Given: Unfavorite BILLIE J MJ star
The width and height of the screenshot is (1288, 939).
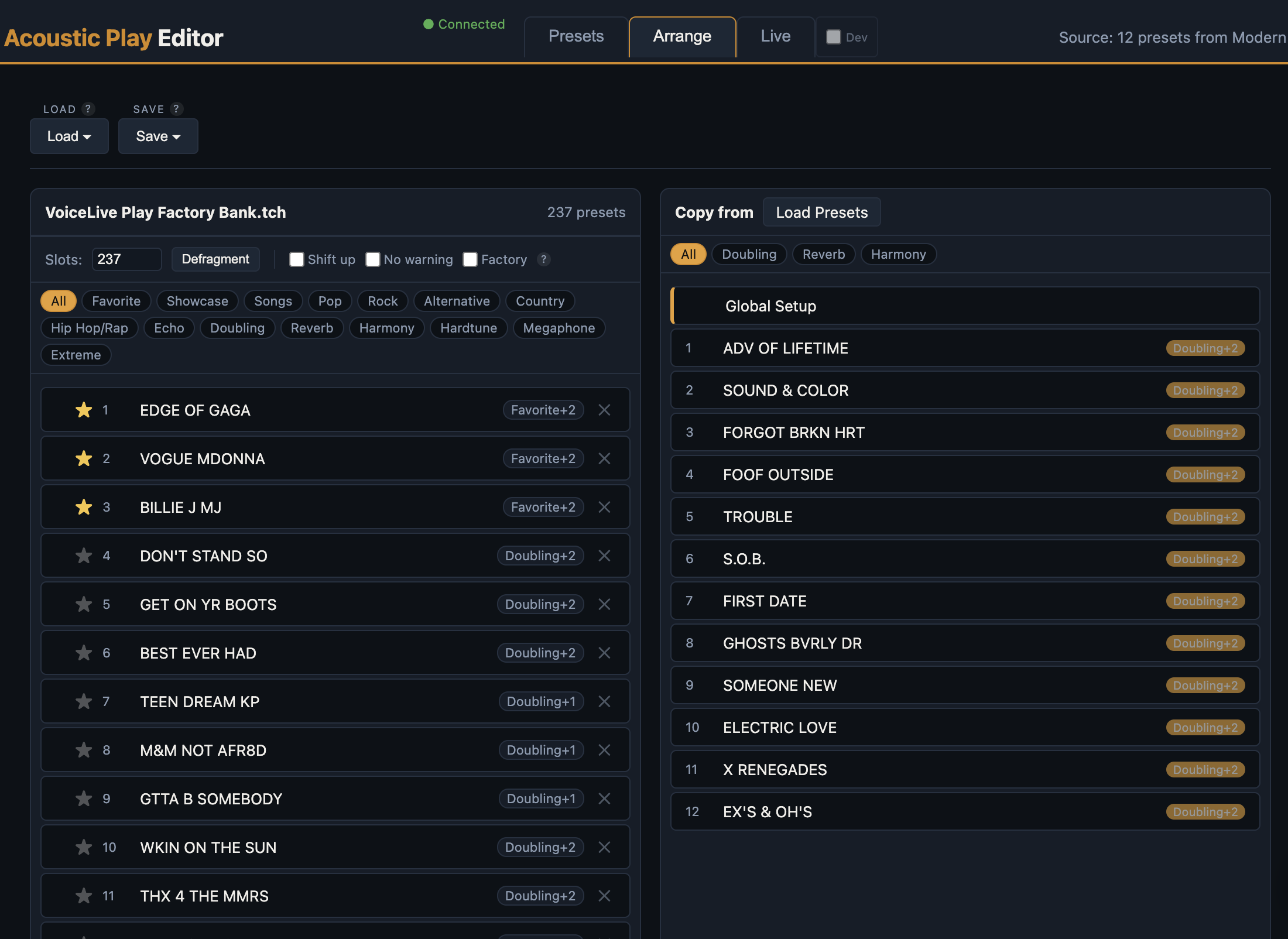Looking at the screenshot, I should coord(84,507).
